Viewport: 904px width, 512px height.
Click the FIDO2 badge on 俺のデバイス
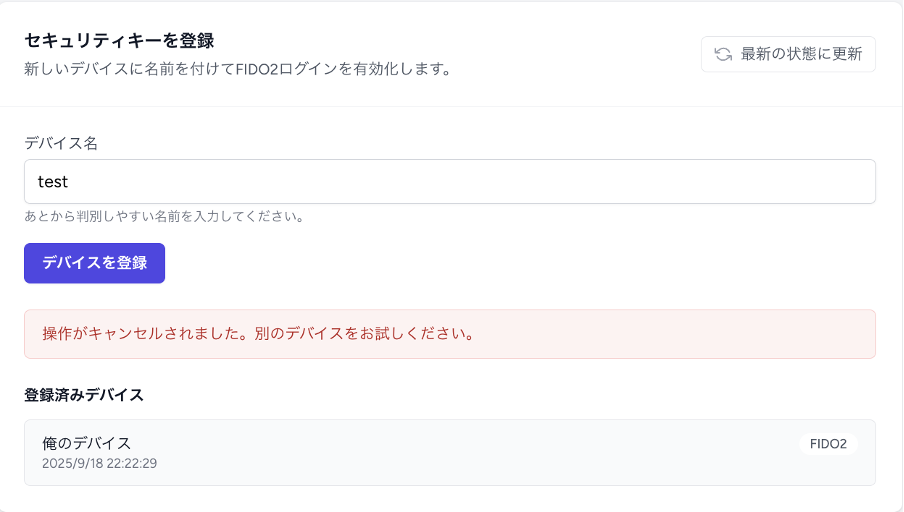(x=828, y=444)
